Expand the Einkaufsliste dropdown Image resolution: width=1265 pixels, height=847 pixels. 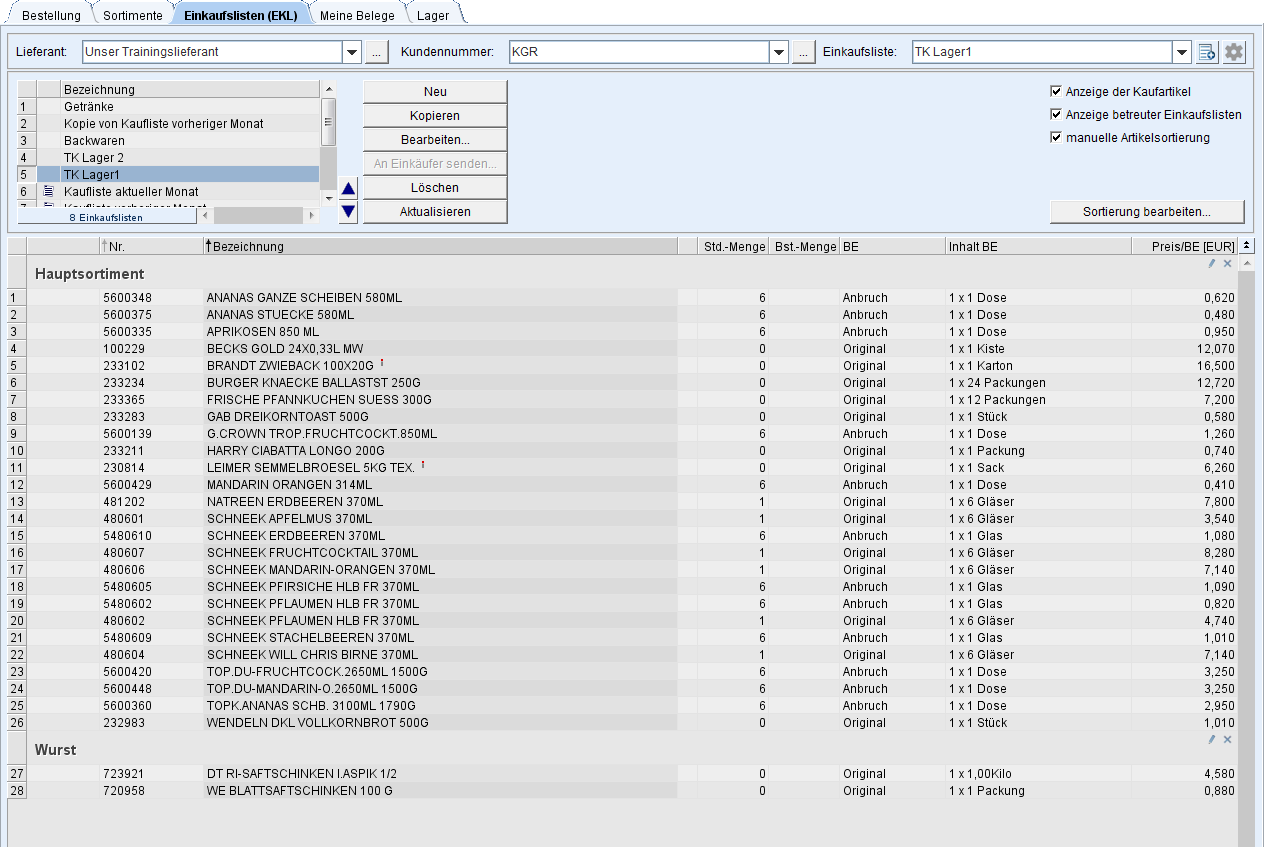[x=1182, y=52]
